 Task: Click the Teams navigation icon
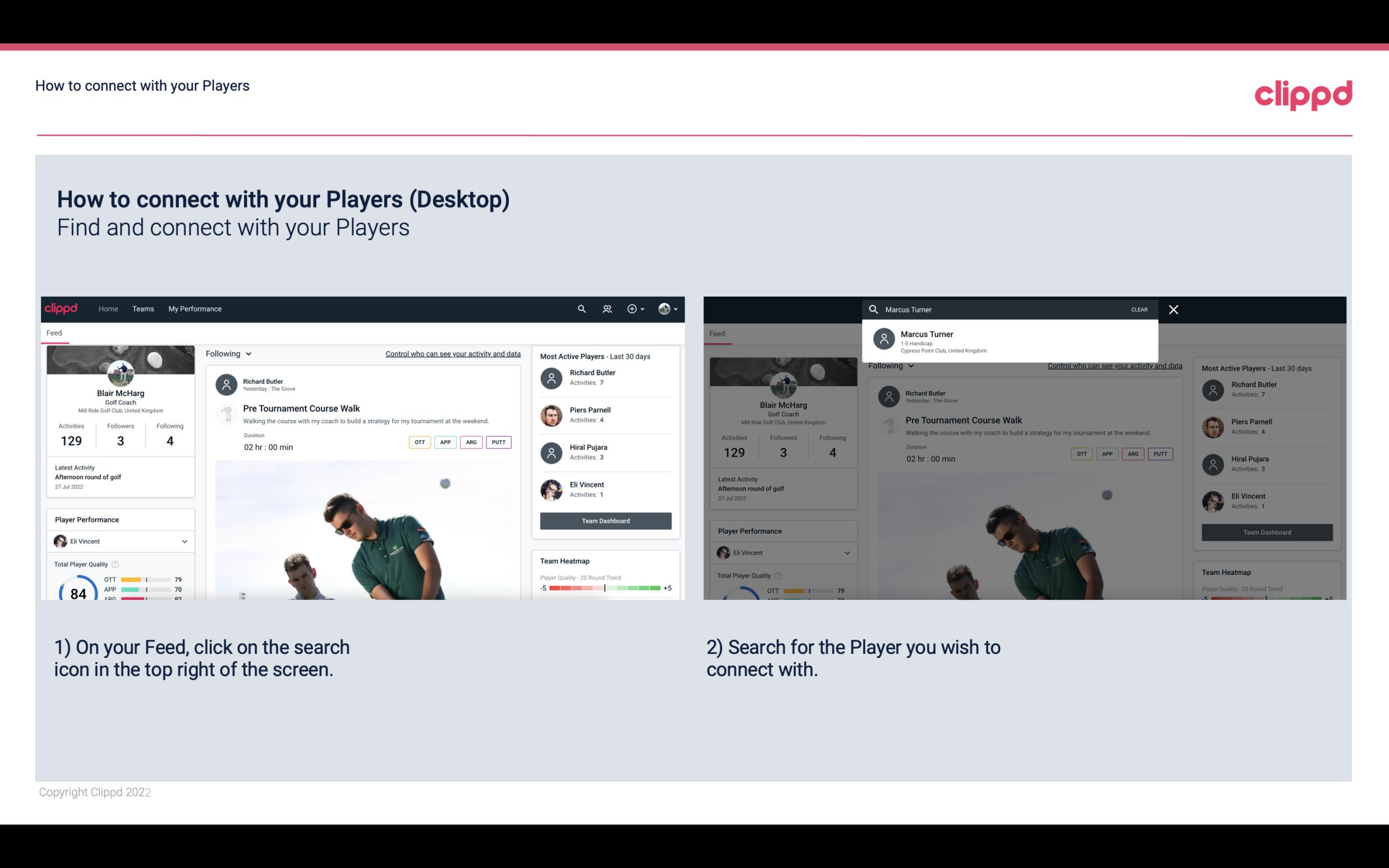(x=142, y=309)
